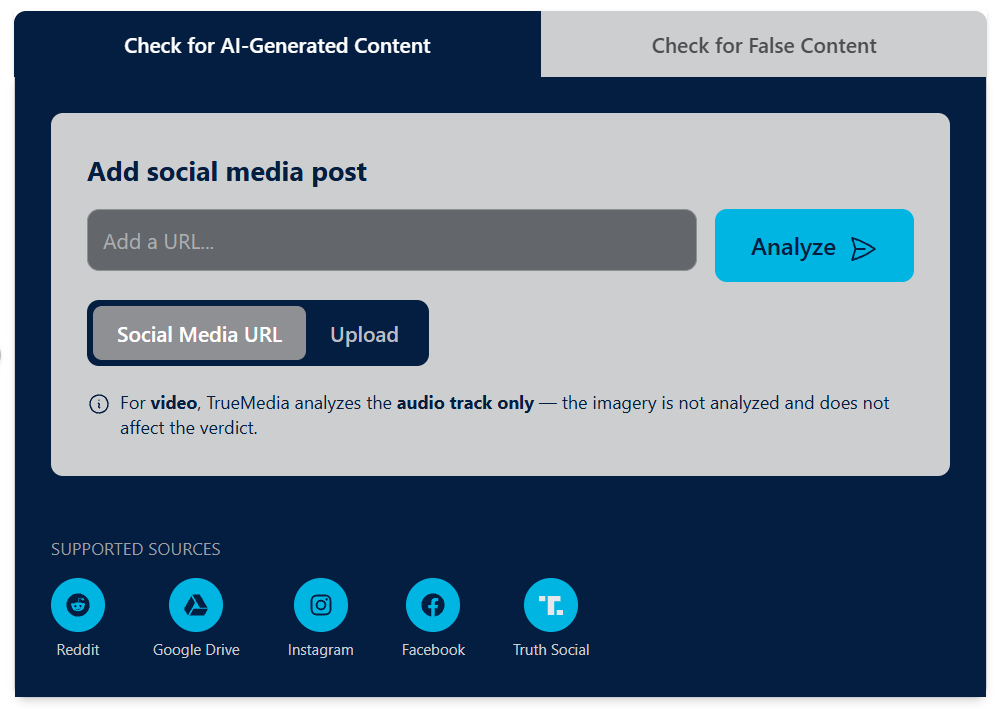Click the Reddit text label

[x=78, y=650]
